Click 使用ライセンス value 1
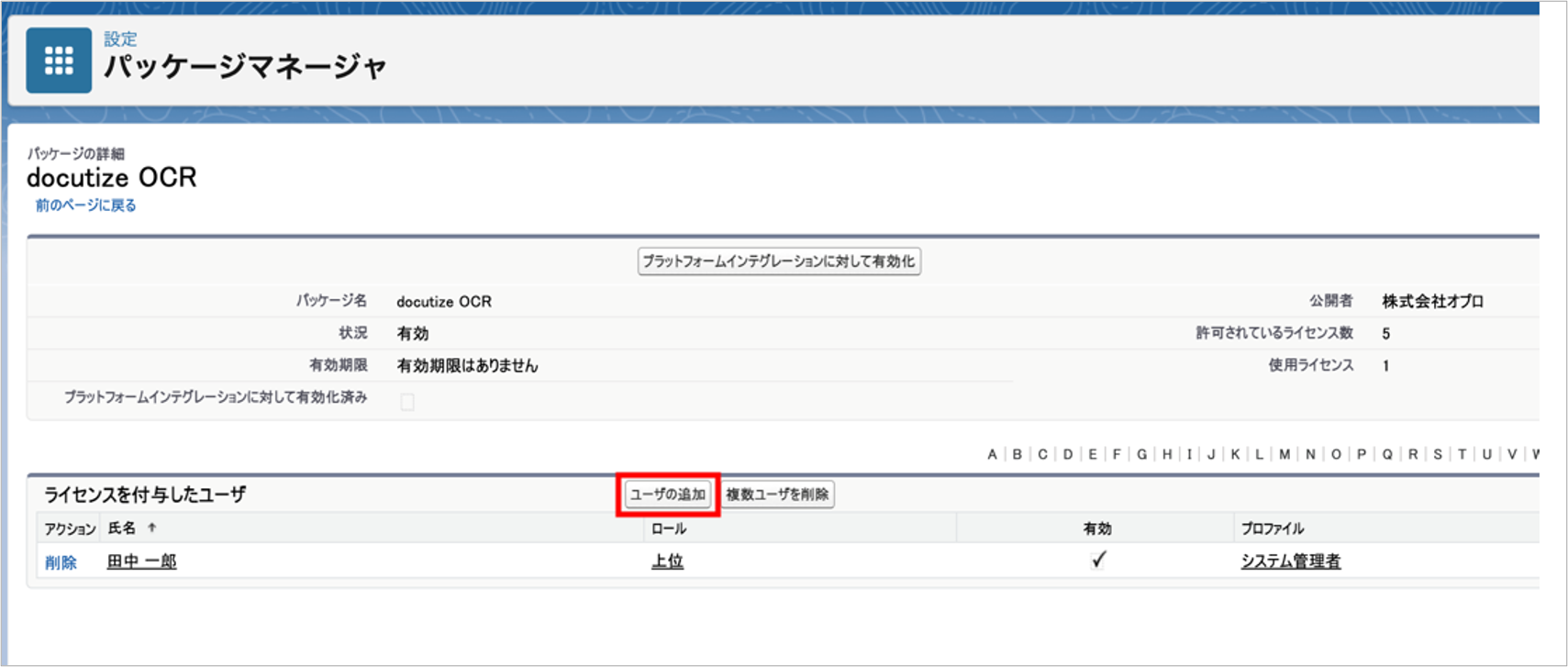1568x667 pixels. coord(1386,366)
